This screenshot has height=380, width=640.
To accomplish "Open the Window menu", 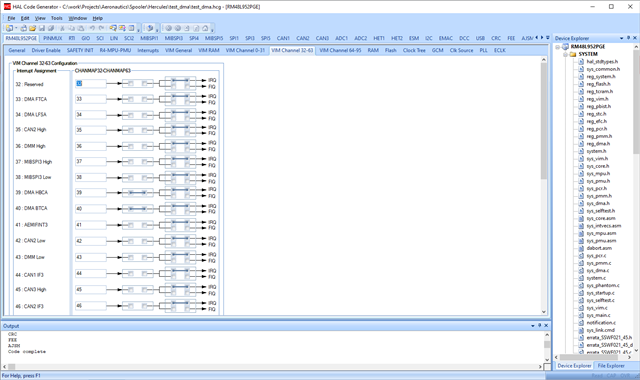I will (77, 18).
